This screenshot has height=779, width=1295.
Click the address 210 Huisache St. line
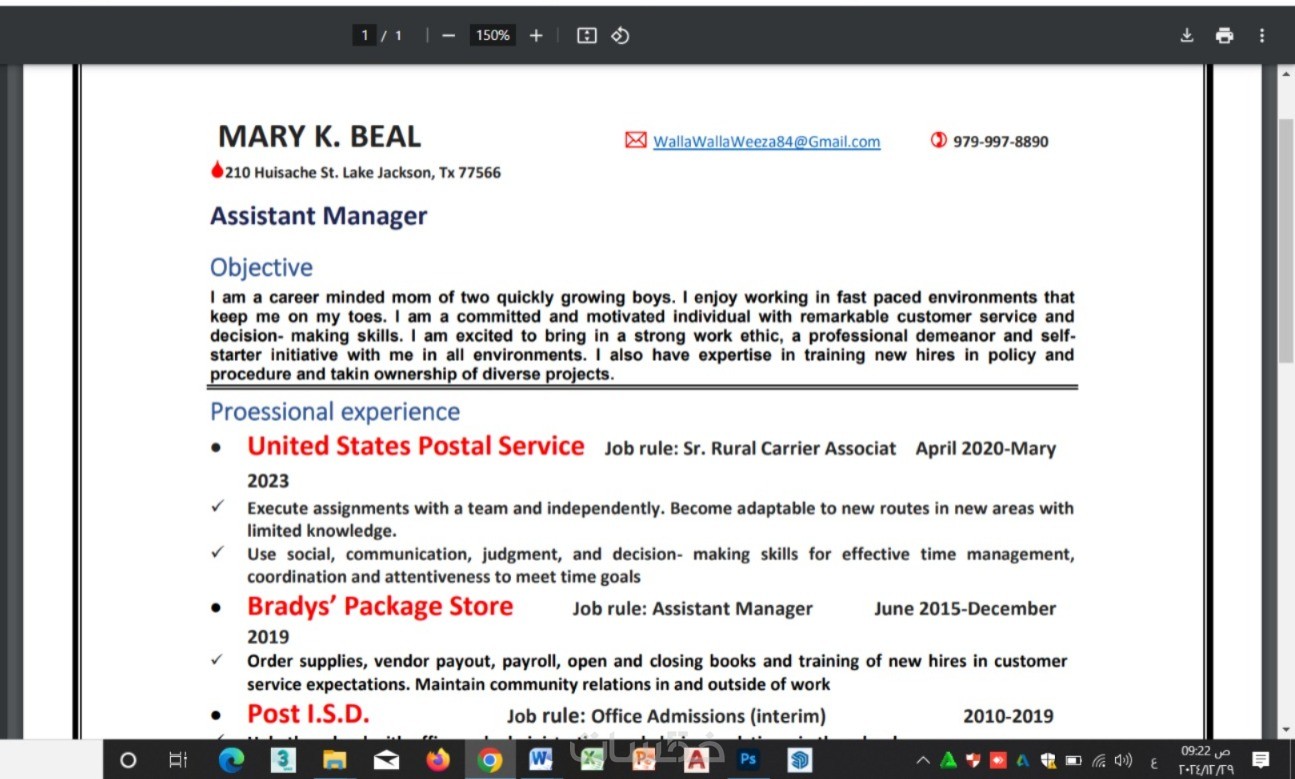tap(363, 173)
